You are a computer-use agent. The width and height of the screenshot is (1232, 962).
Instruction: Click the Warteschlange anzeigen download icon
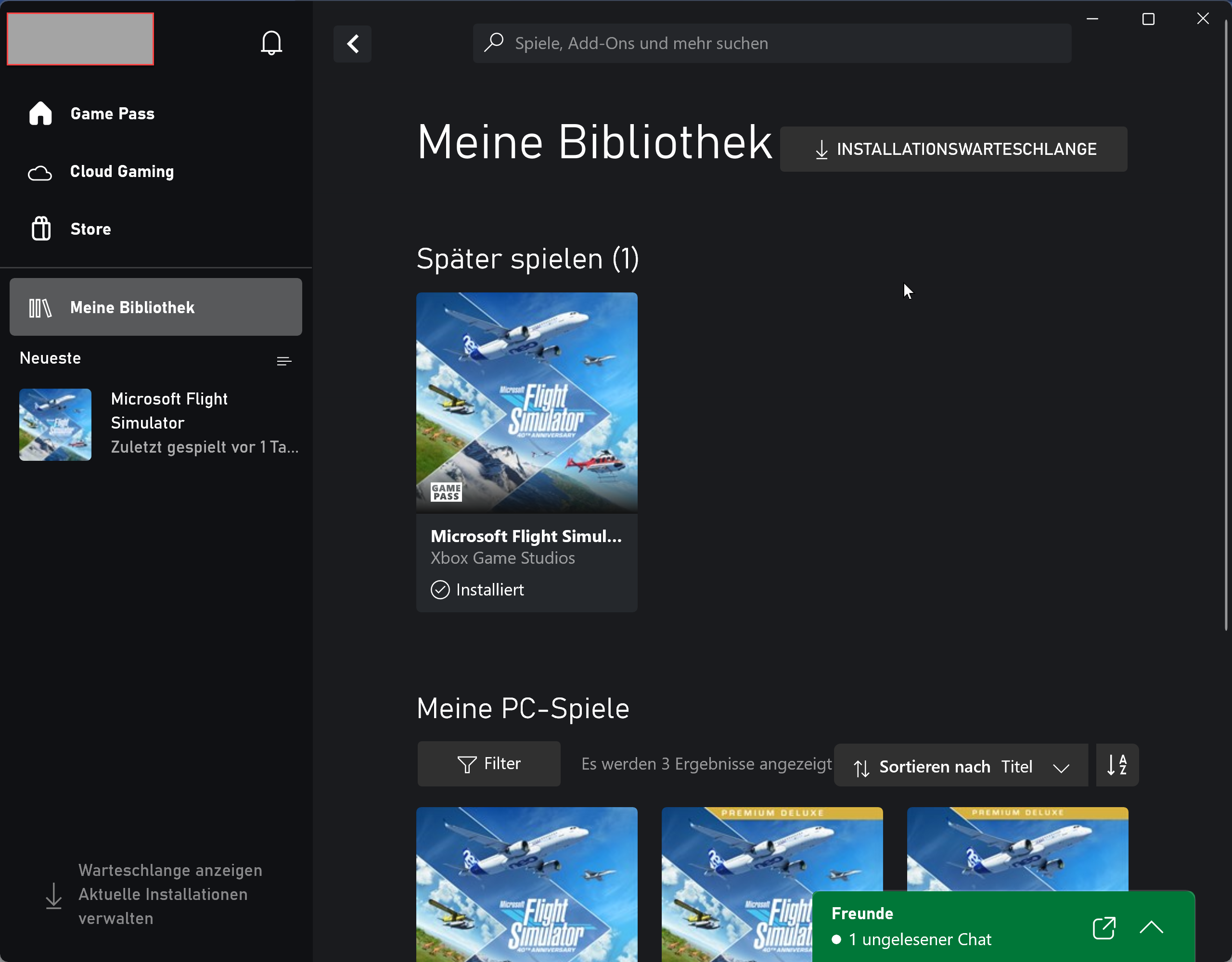[x=53, y=896]
